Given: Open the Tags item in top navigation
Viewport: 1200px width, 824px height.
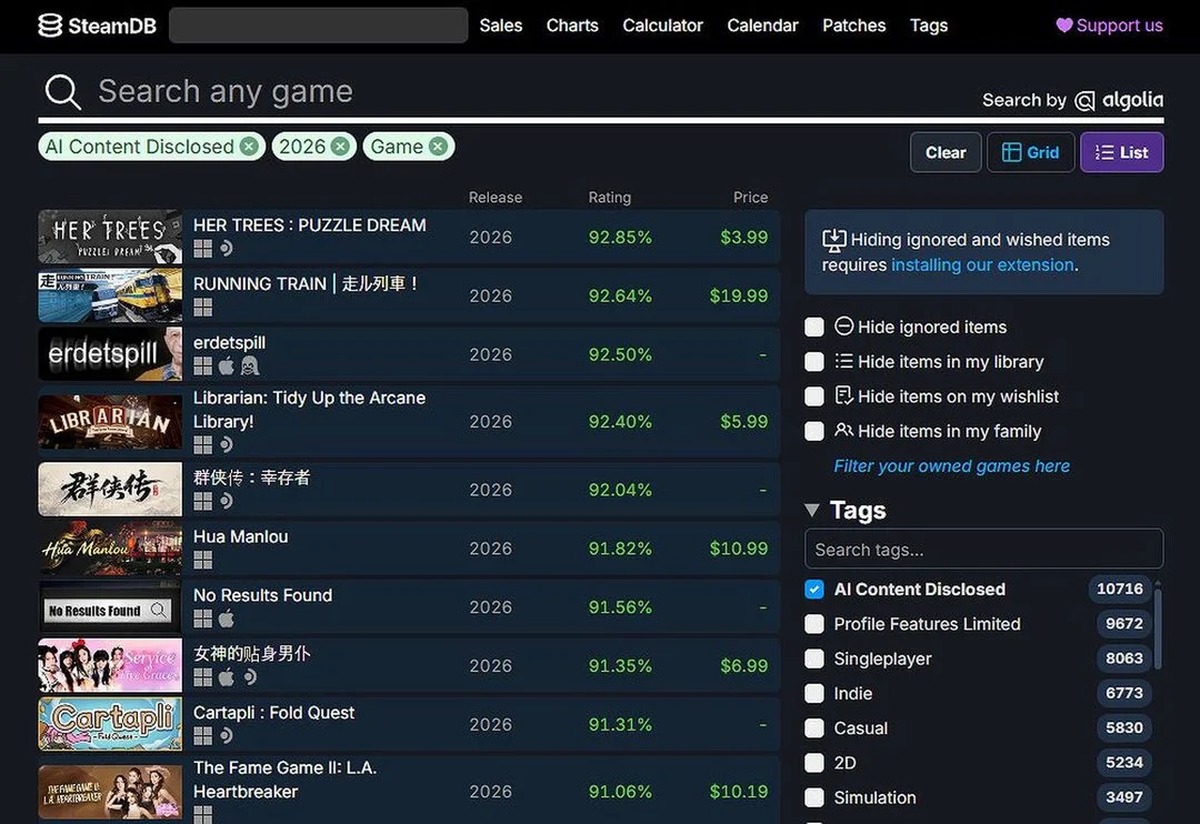Looking at the screenshot, I should [x=929, y=26].
